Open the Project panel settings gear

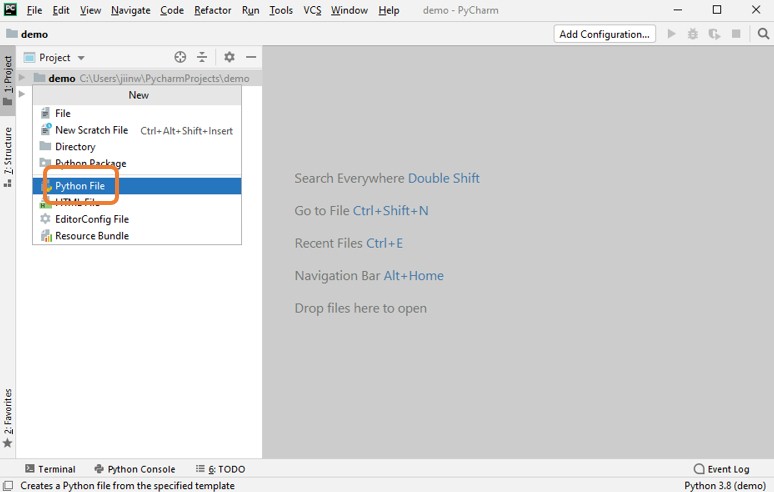(229, 57)
